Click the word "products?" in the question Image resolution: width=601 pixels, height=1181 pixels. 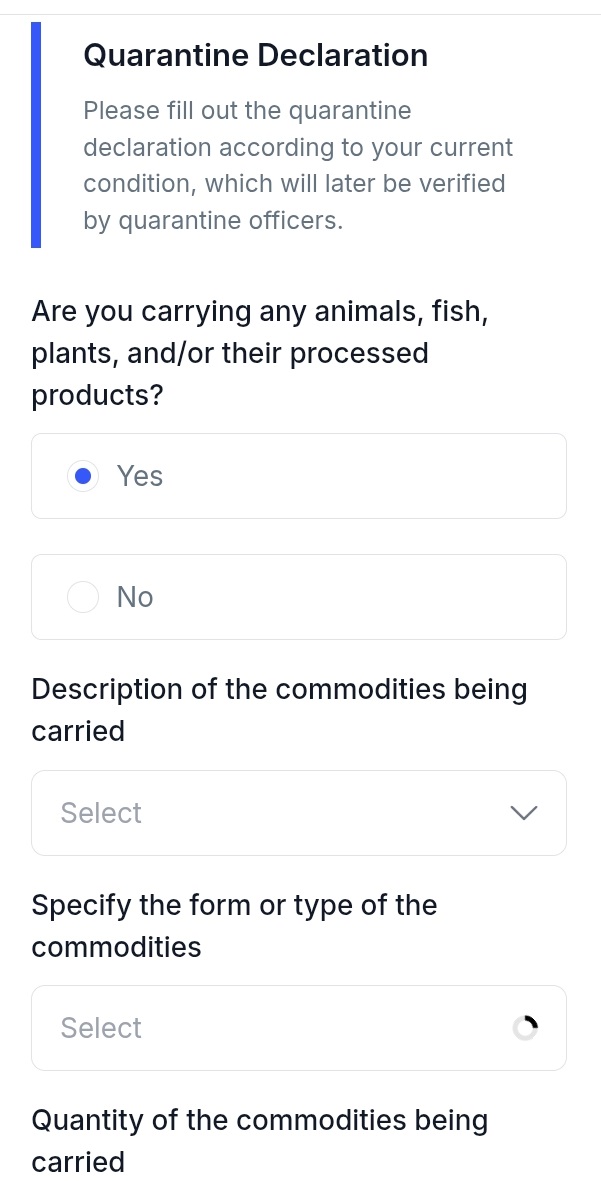point(97,396)
